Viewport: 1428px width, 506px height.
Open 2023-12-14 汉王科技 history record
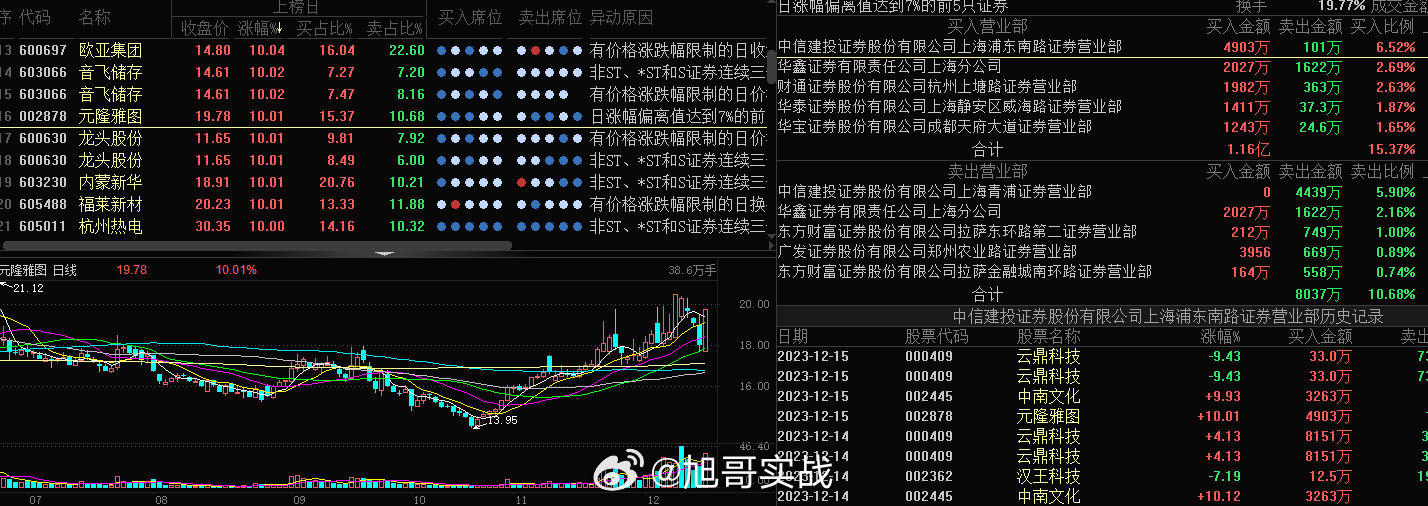coord(1102,476)
